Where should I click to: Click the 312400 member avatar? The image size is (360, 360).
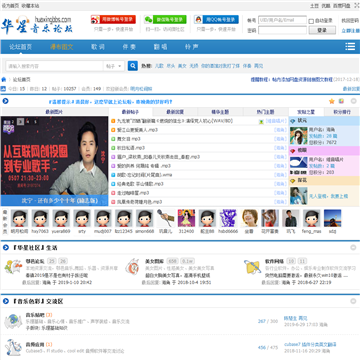(186, 218)
